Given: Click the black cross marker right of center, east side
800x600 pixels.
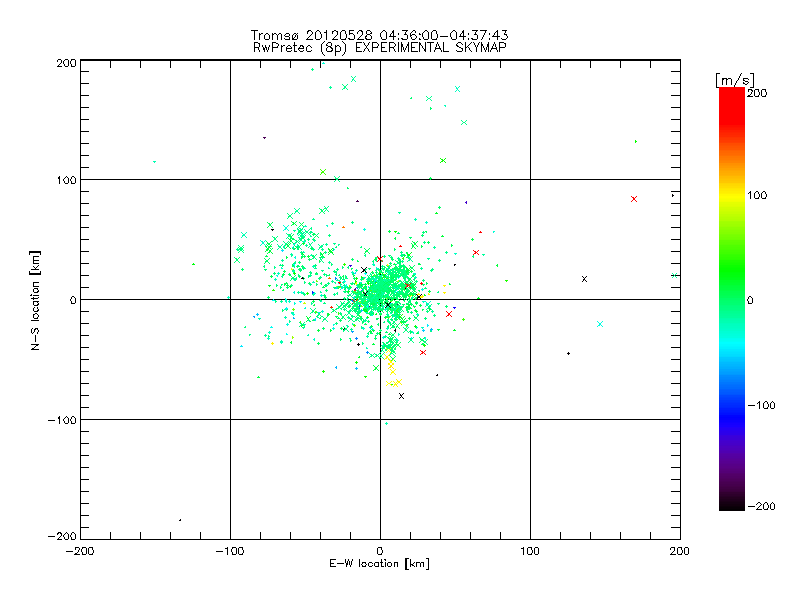Looking at the screenshot, I should pyautogui.click(x=584, y=279).
